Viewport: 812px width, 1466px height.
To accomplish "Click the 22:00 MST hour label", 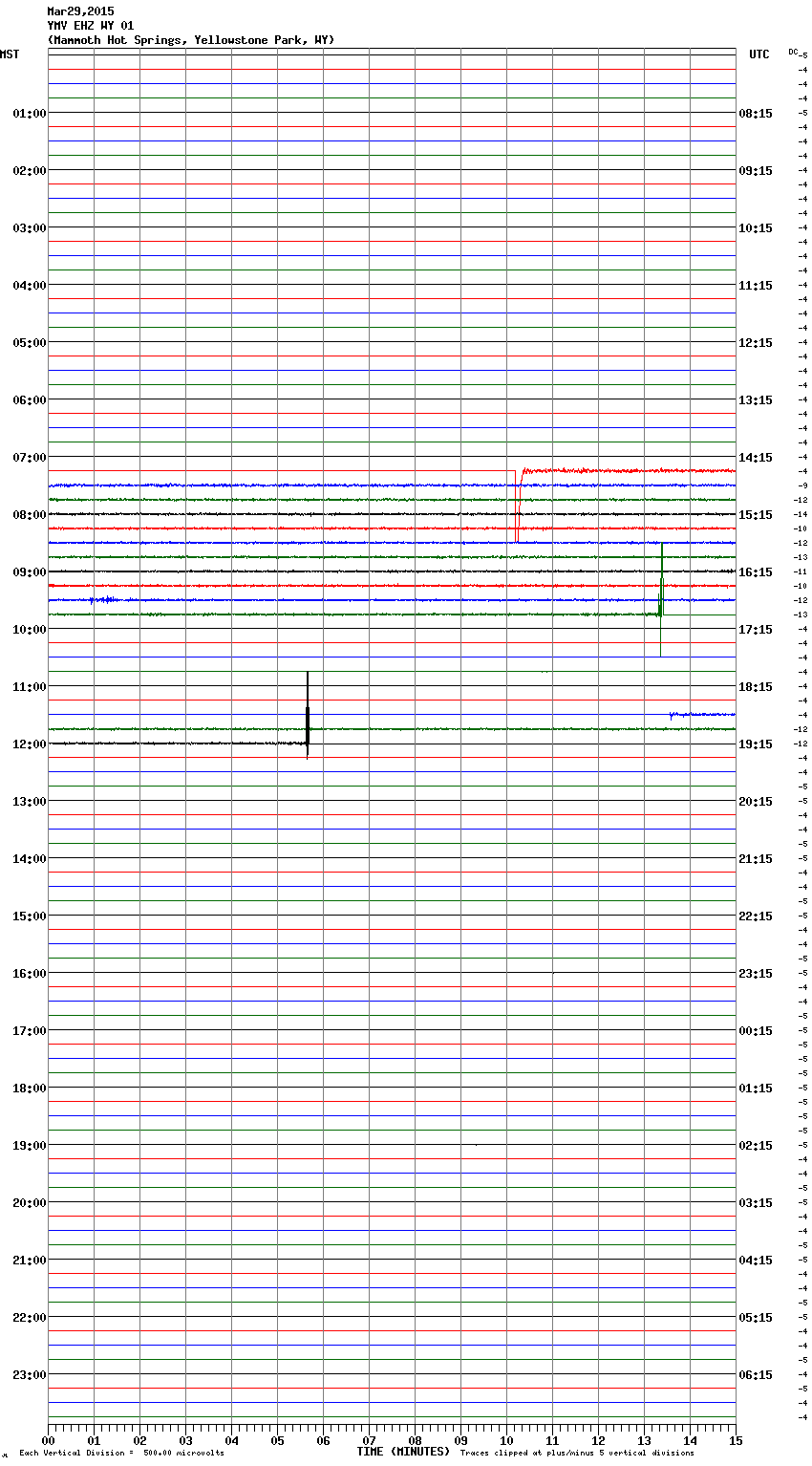I will coord(30,1317).
